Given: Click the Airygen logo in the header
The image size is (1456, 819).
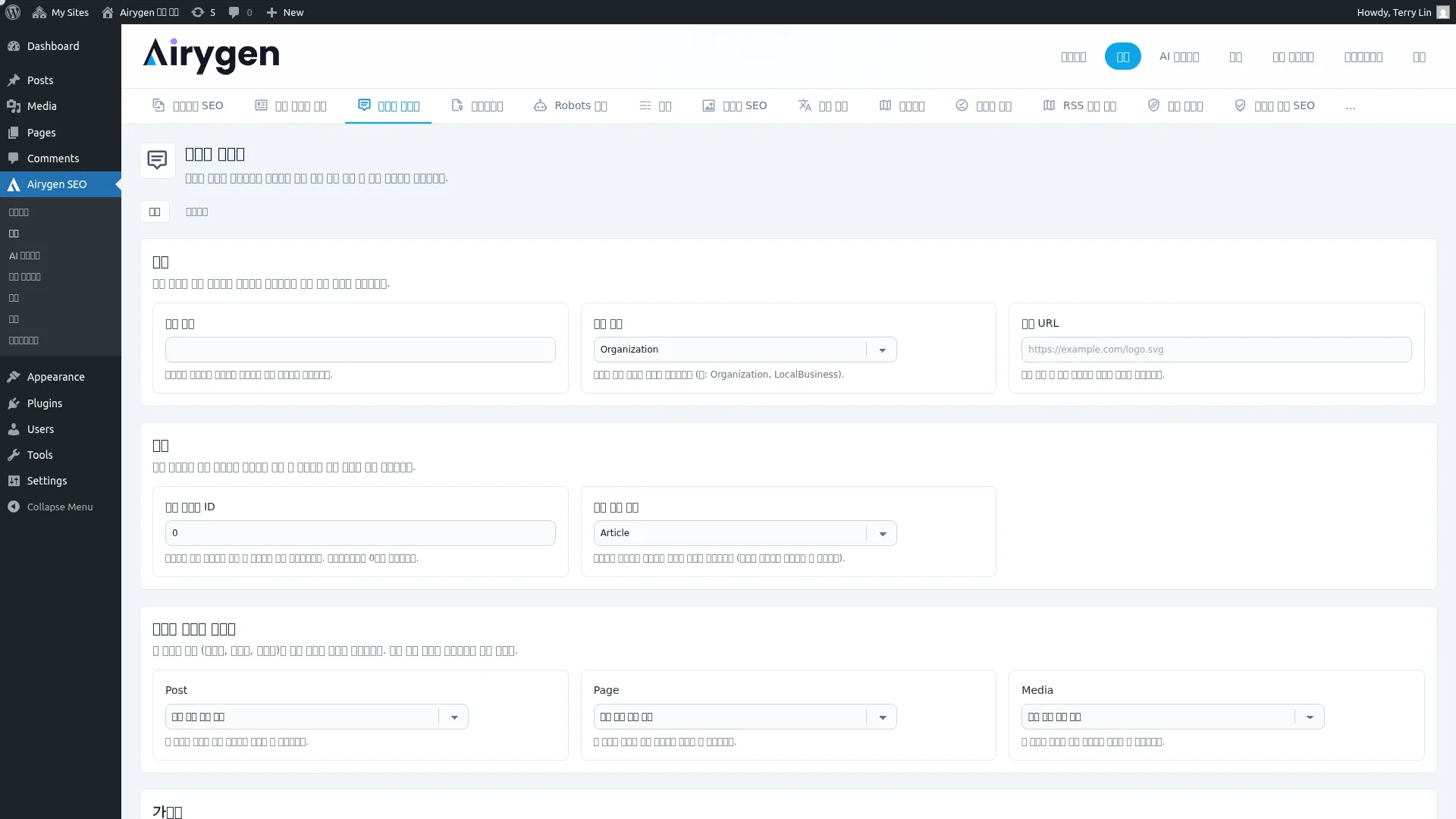Looking at the screenshot, I should pos(211,56).
